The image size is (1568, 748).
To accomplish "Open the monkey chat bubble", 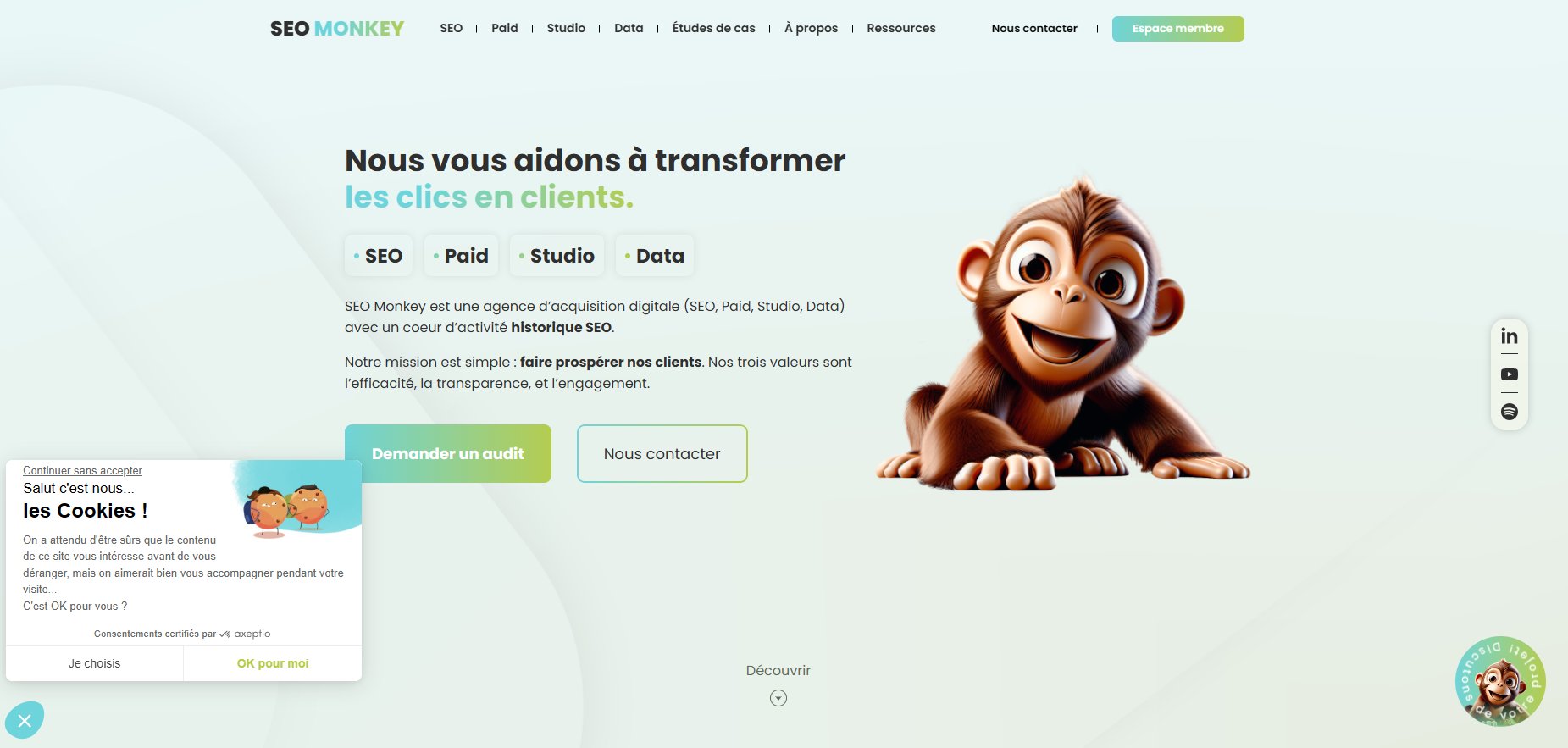I will (1500, 681).
